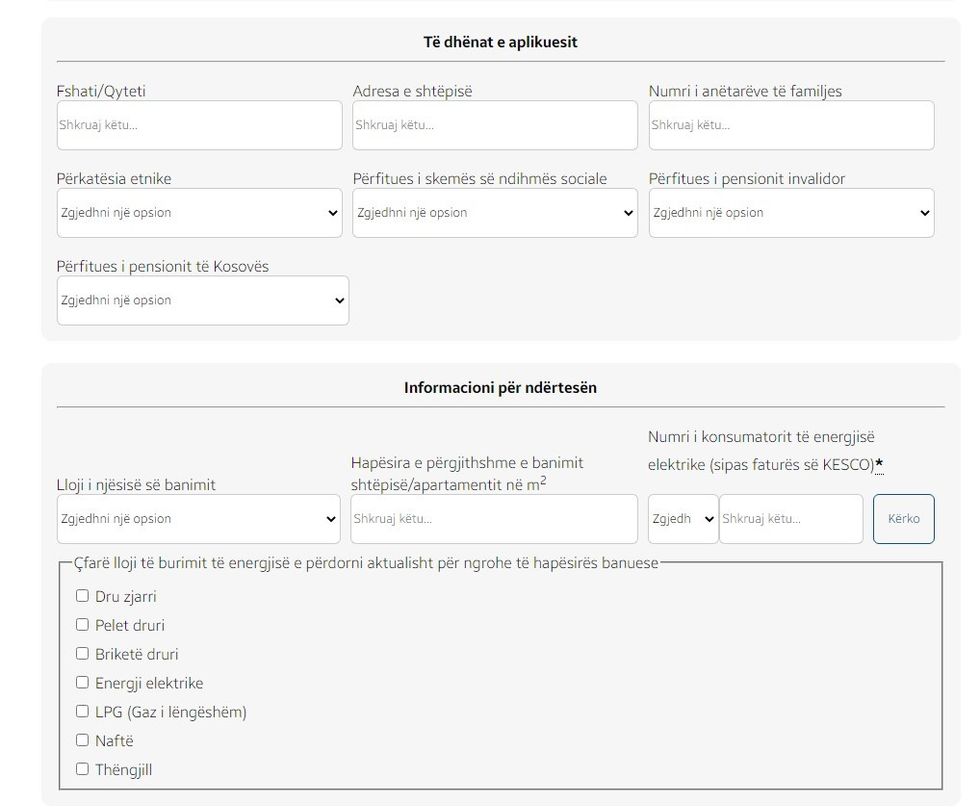Viewport: 980px width, 807px height.
Task: Tick the Pelet druri option
Action: tap(82, 625)
